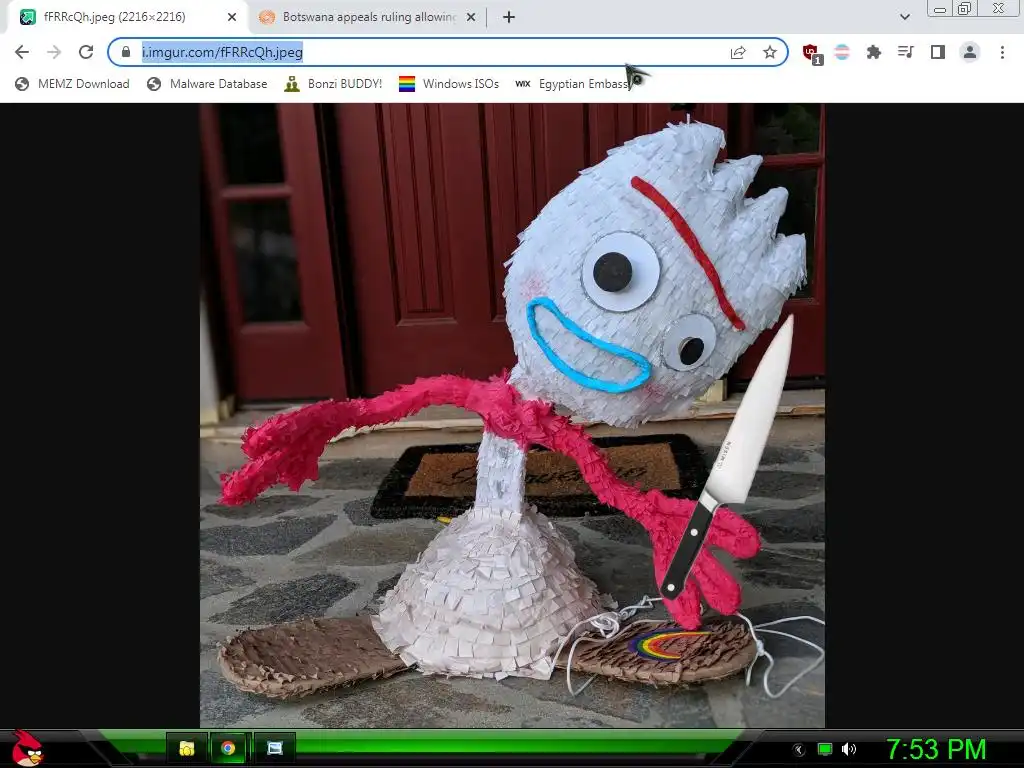Expand the tab search chevron
The image size is (1024, 768).
pos(904,17)
